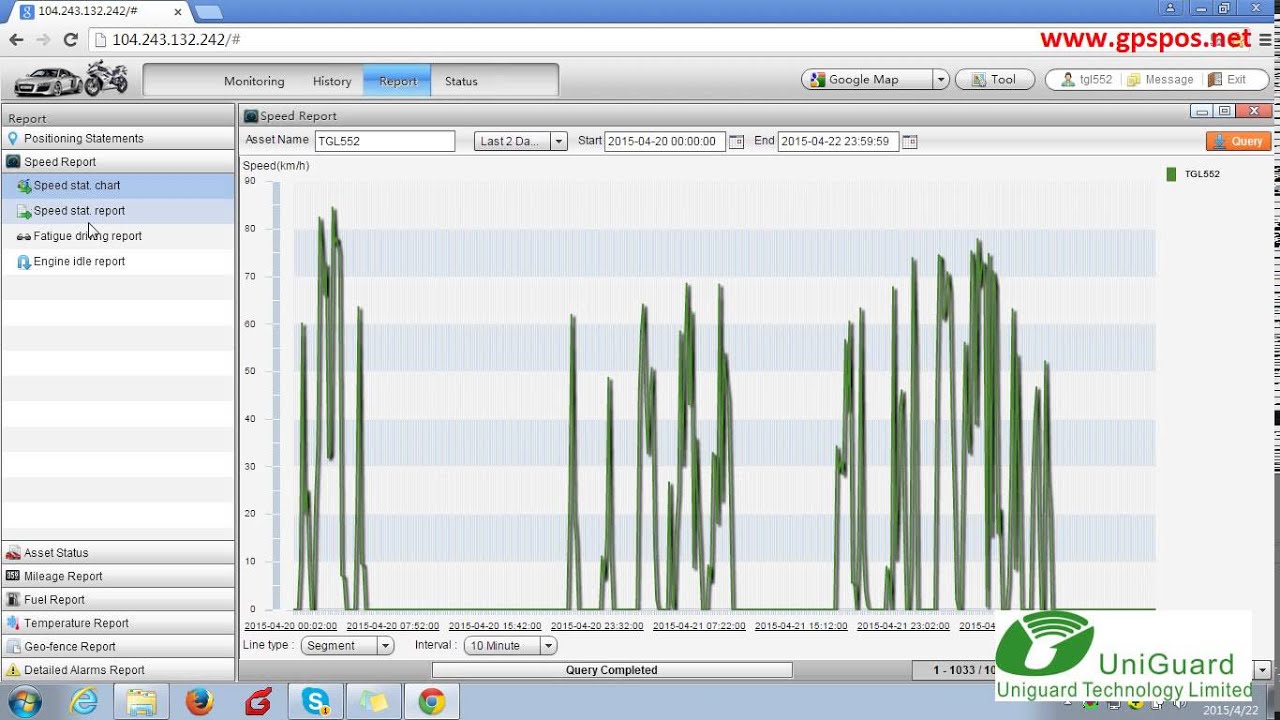
Task: Open the Interval 10 Minute dropdown
Action: [x=547, y=646]
